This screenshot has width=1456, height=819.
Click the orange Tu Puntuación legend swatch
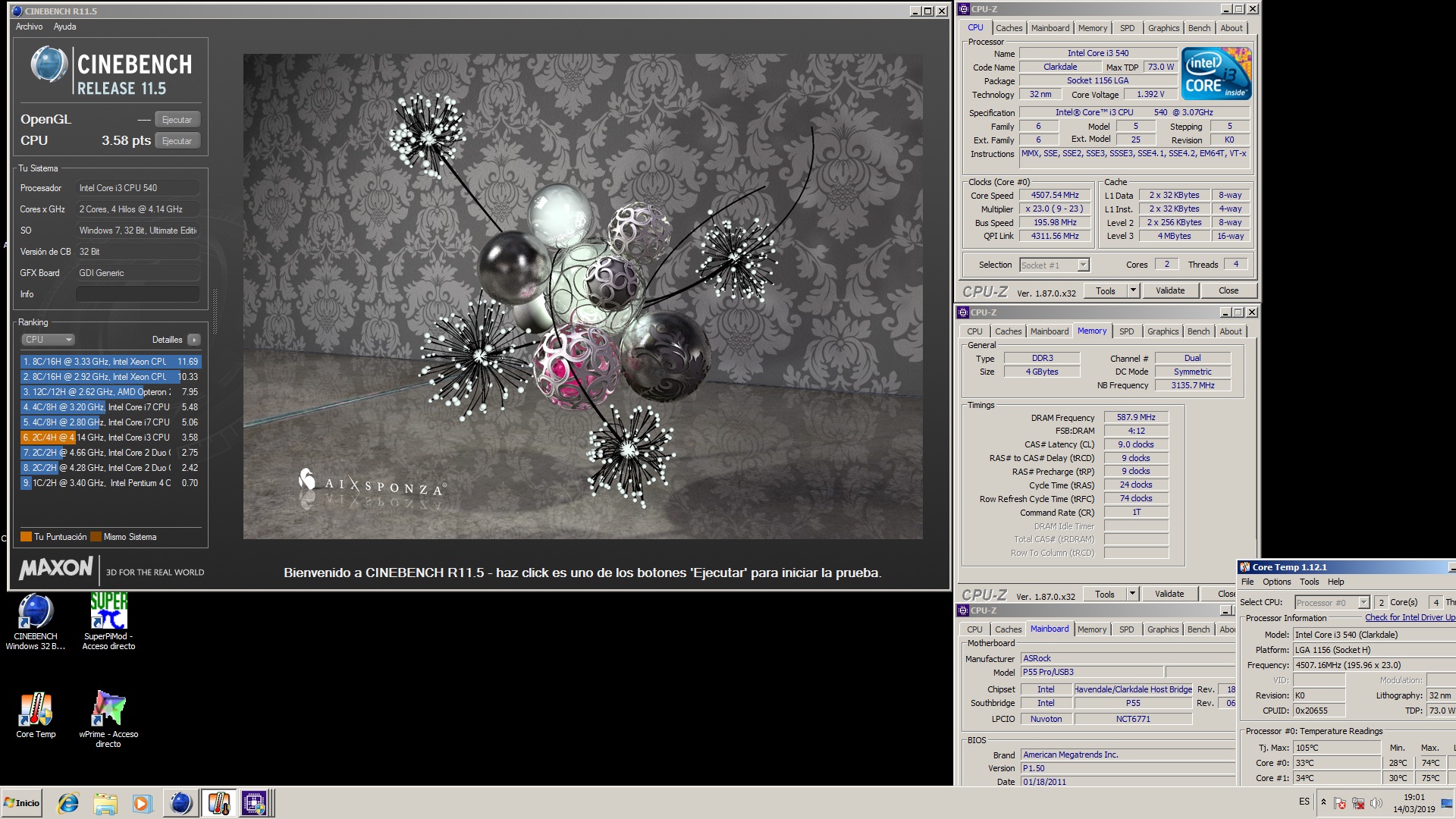[x=26, y=537]
